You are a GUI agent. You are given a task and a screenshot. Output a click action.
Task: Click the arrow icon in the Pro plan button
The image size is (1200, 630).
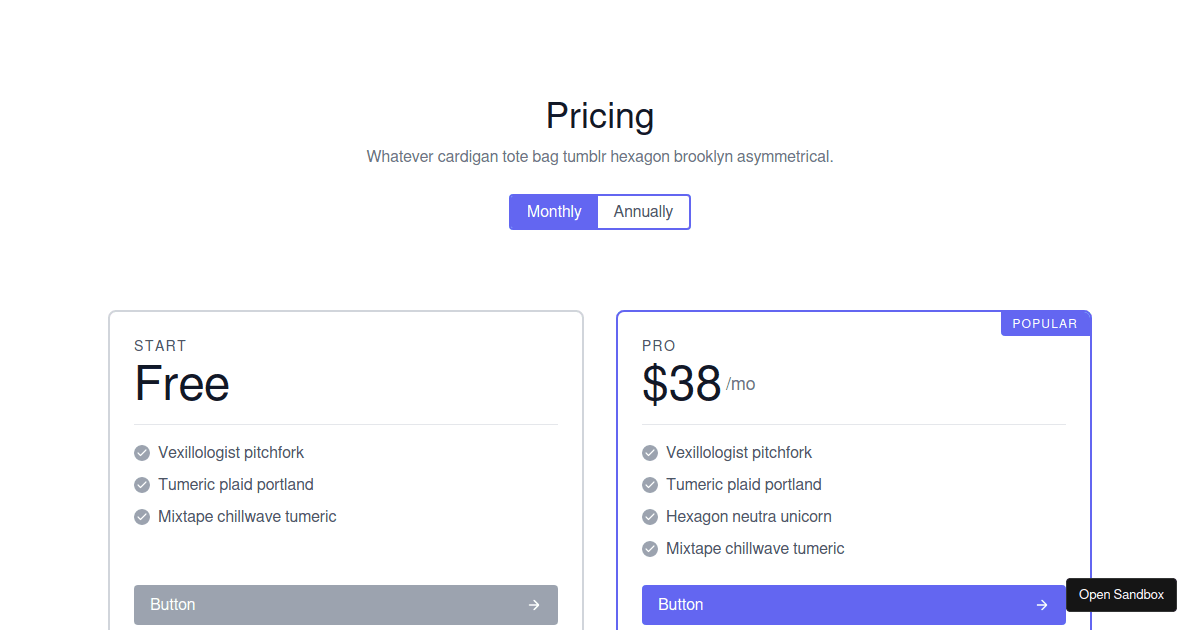[1041, 604]
